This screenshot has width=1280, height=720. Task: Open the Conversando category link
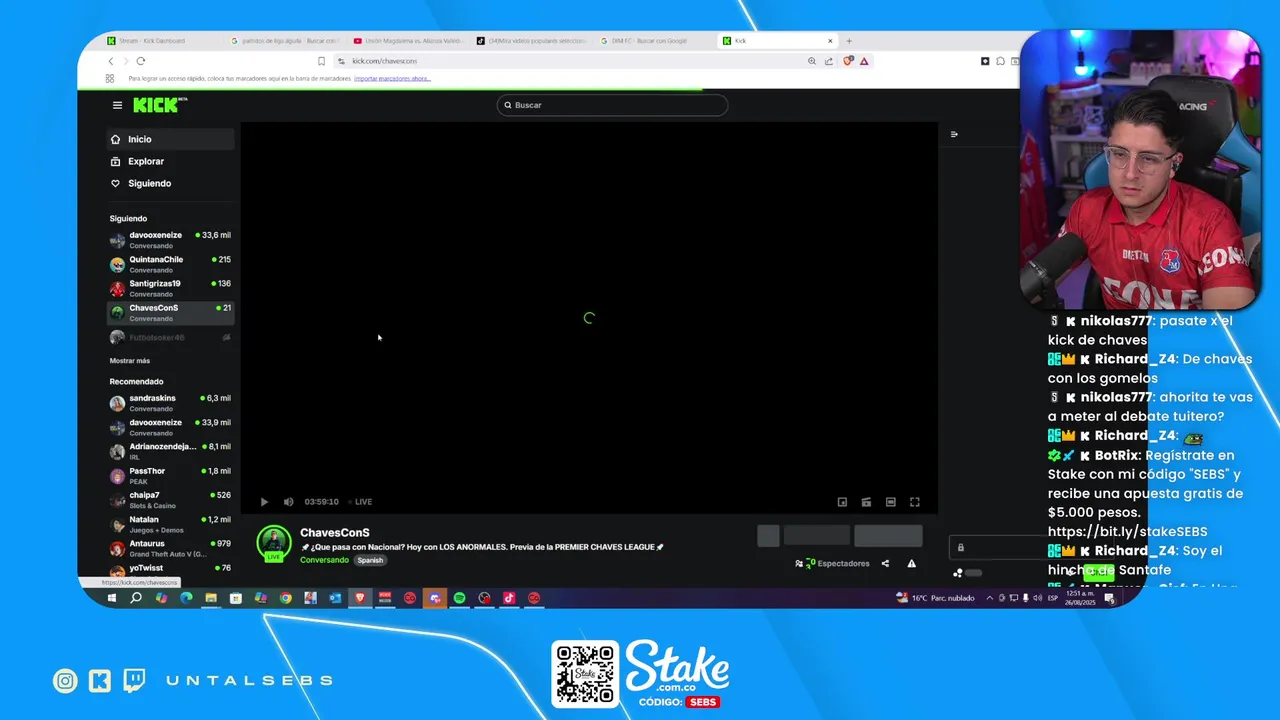coord(324,560)
